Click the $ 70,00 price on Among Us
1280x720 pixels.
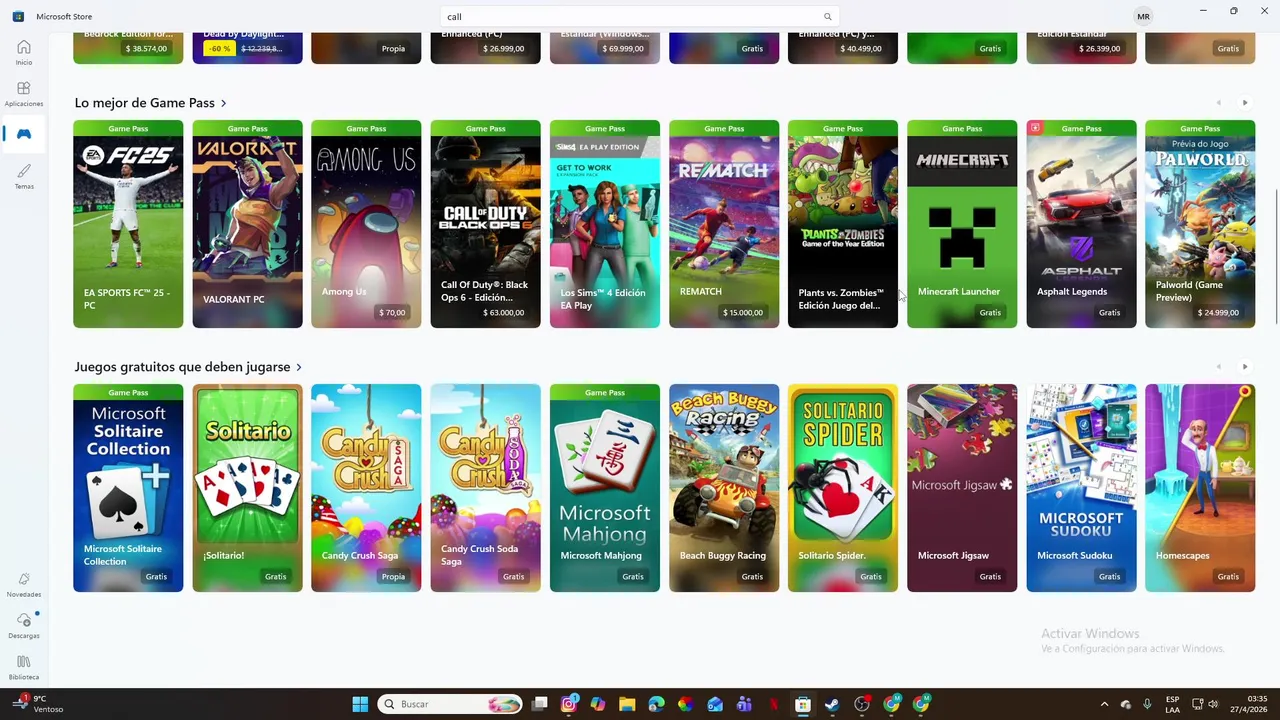click(392, 312)
